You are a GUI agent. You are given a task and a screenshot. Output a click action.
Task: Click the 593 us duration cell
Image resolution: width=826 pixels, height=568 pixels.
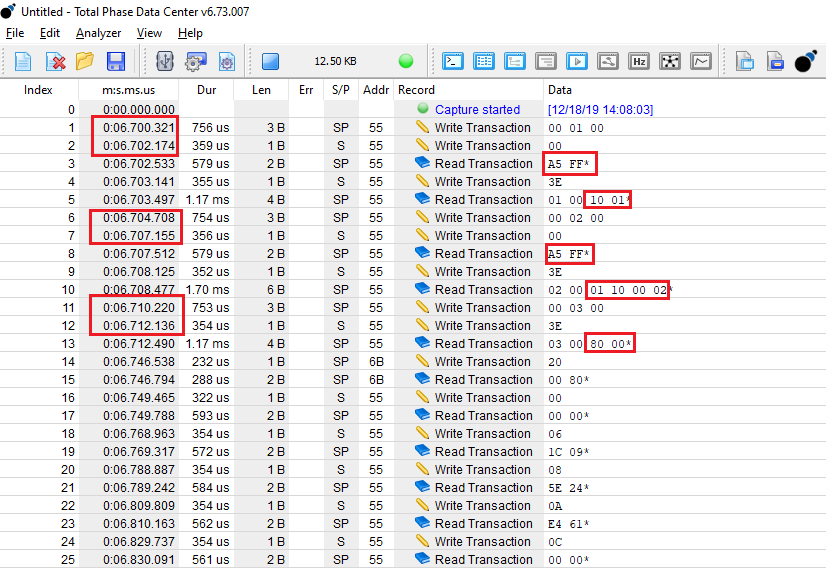[210, 416]
